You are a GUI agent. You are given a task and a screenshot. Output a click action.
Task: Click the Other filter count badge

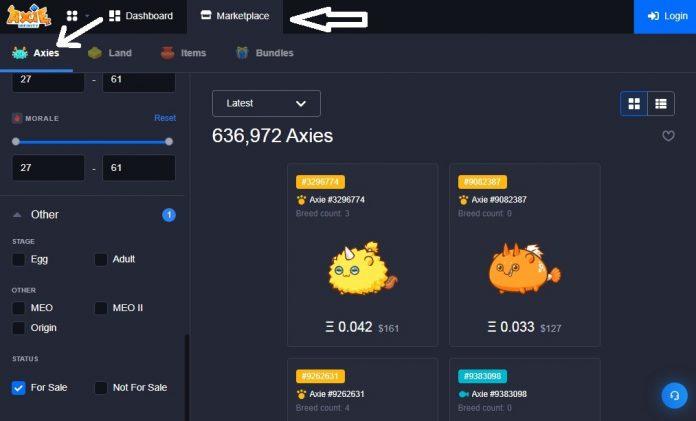[x=169, y=215]
